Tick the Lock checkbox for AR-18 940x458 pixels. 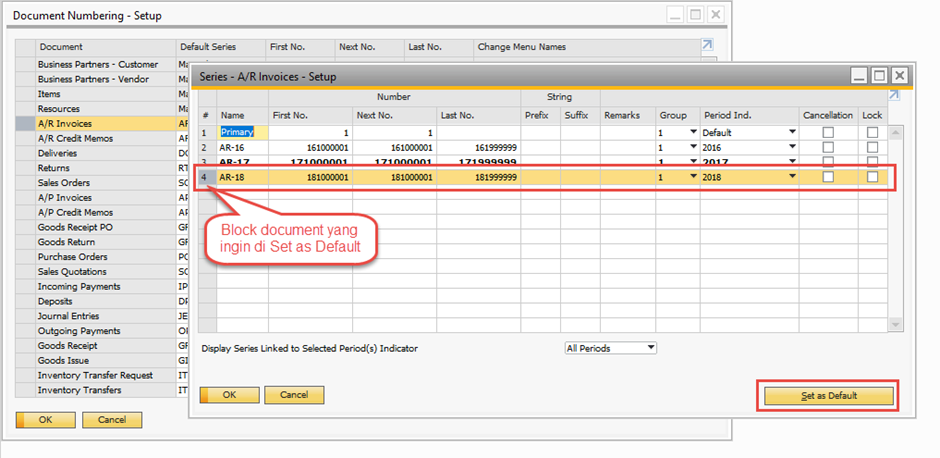872,177
